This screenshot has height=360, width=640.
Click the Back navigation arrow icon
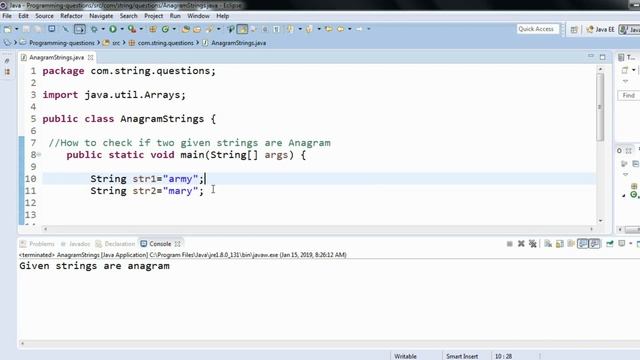coord(340,29)
